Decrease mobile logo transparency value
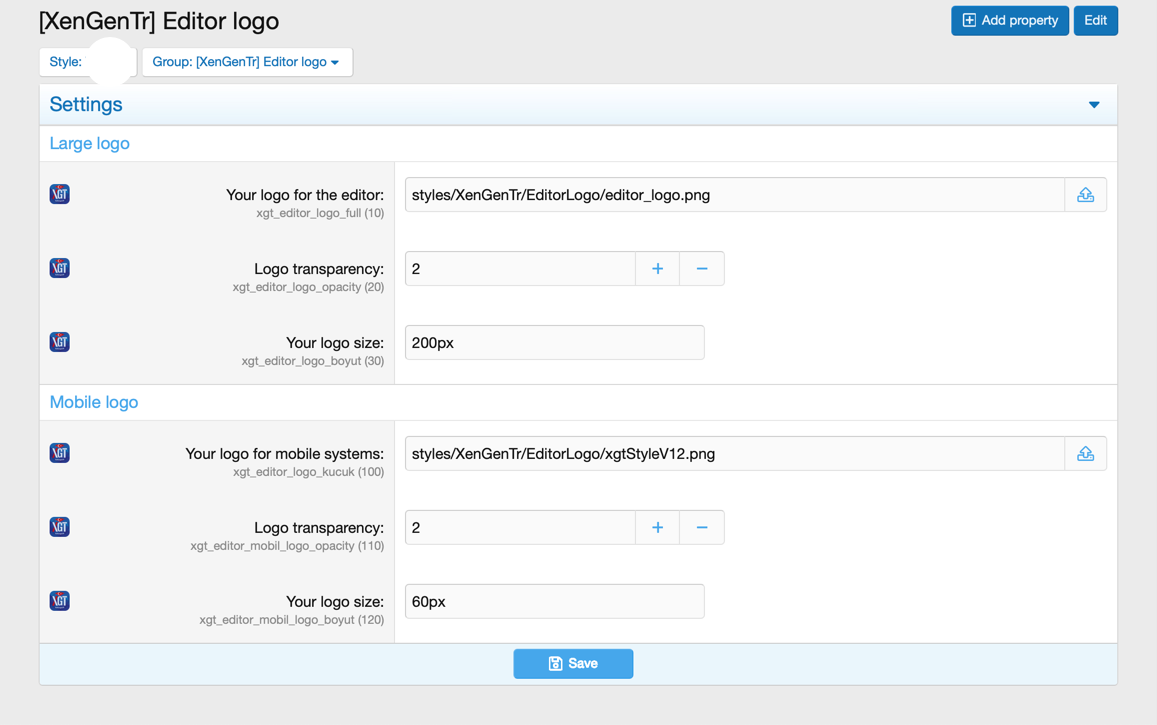 [x=702, y=528]
